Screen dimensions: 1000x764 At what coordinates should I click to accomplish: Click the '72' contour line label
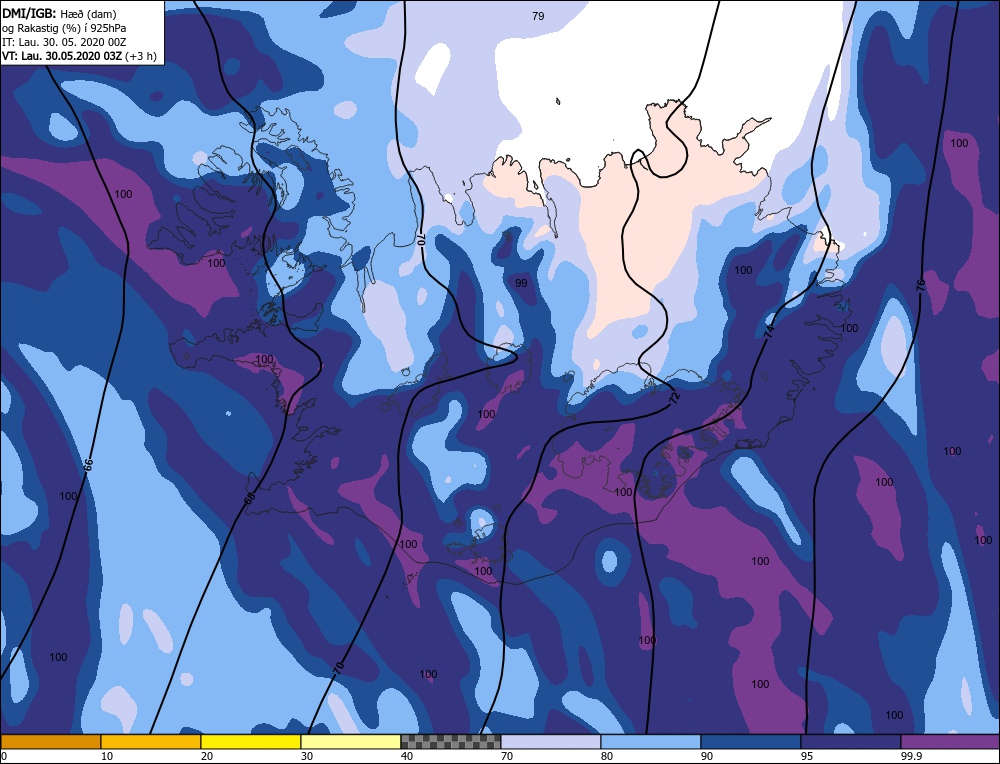tap(674, 398)
